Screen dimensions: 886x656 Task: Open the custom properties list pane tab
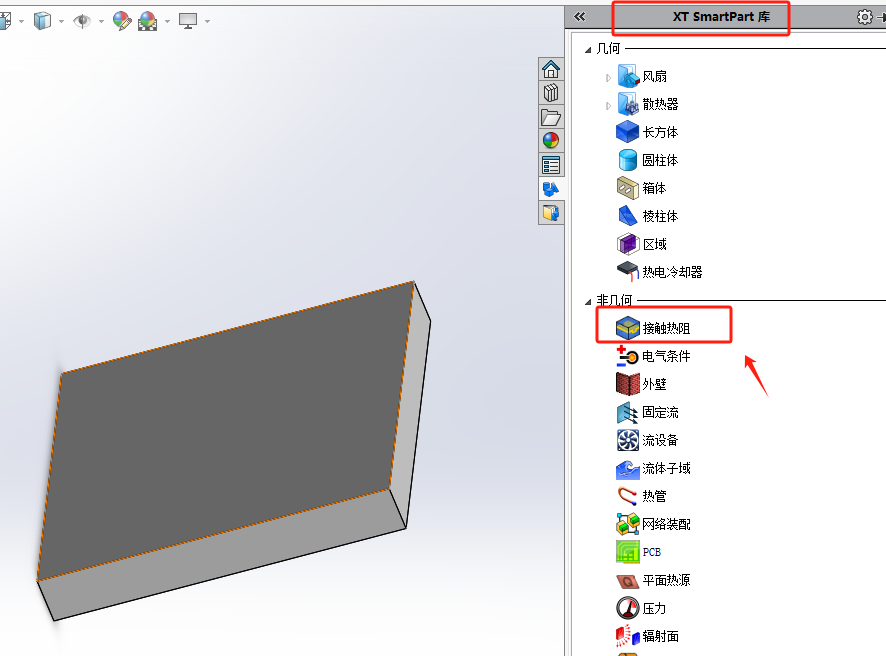[x=551, y=165]
